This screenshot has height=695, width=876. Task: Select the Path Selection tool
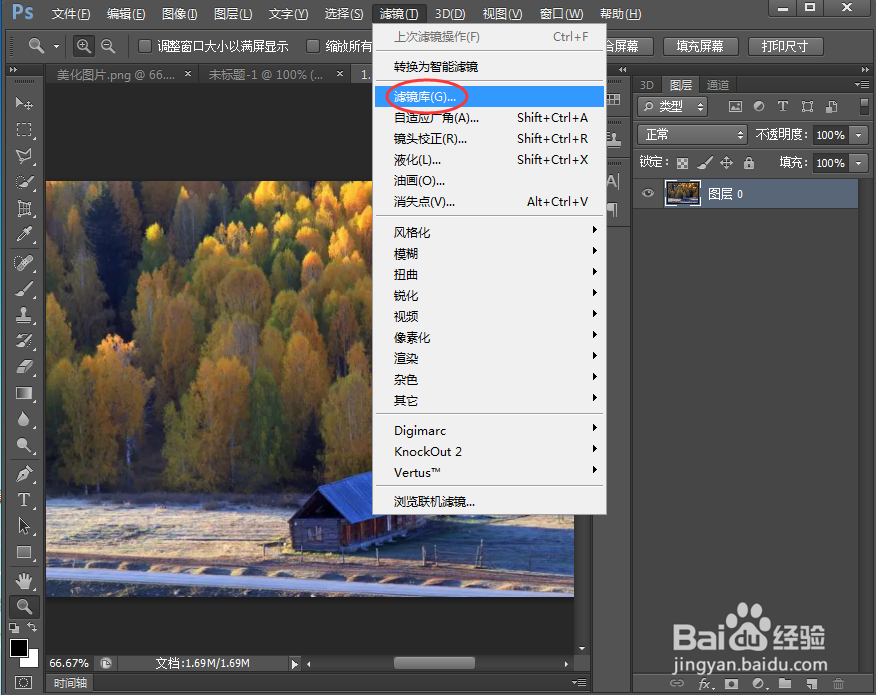(x=24, y=526)
